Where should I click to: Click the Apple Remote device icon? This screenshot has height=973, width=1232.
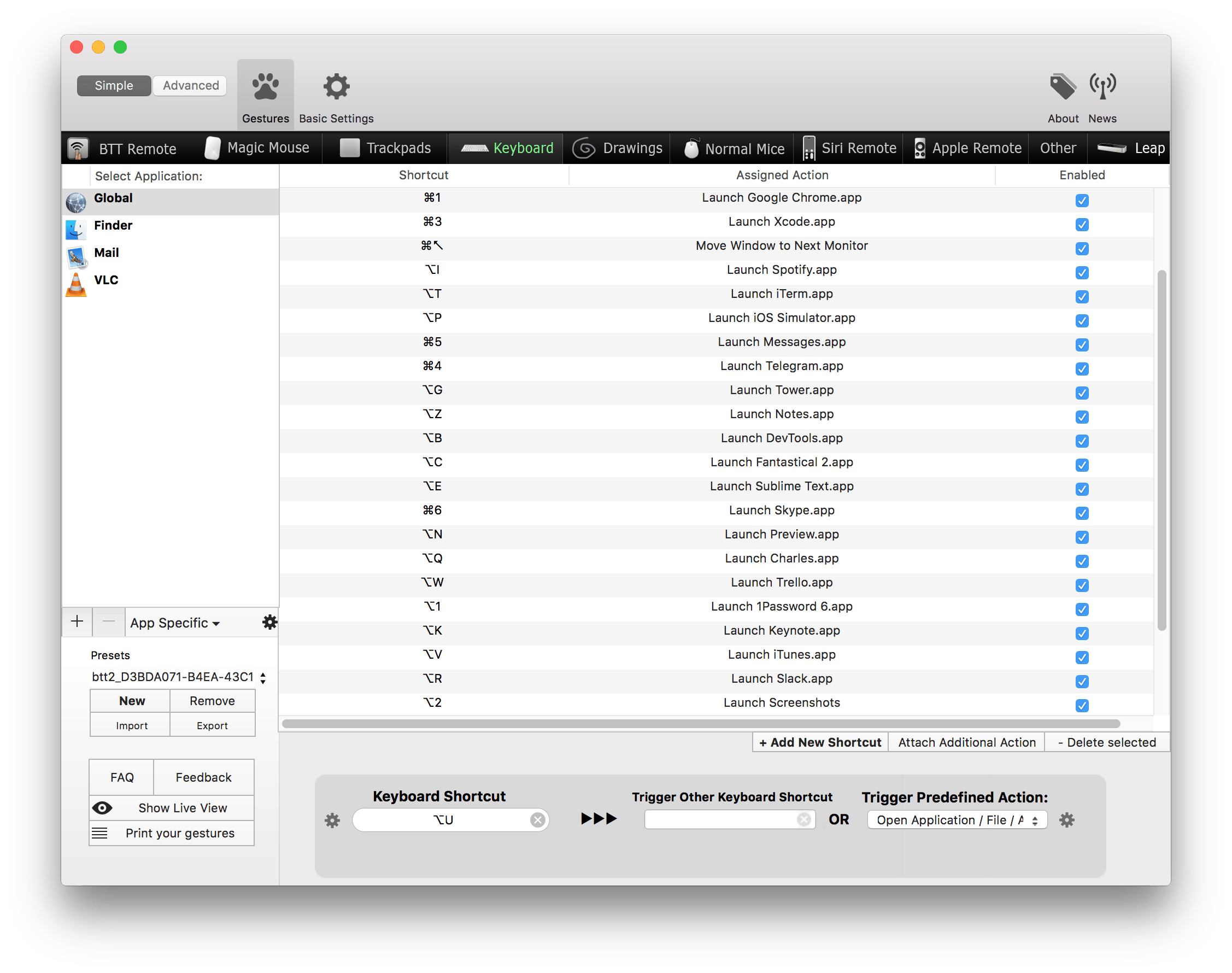coord(919,148)
